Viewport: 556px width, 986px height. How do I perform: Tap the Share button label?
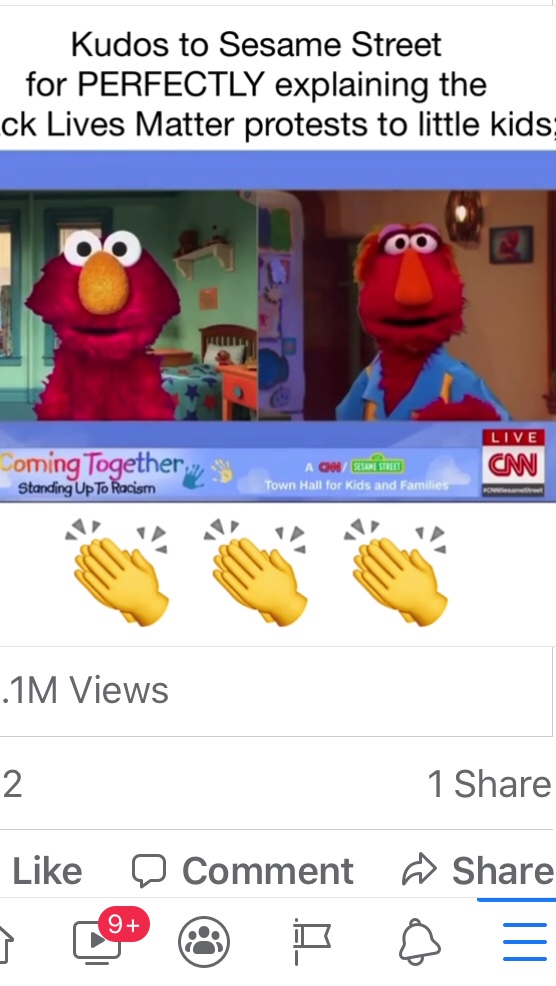click(x=503, y=870)
